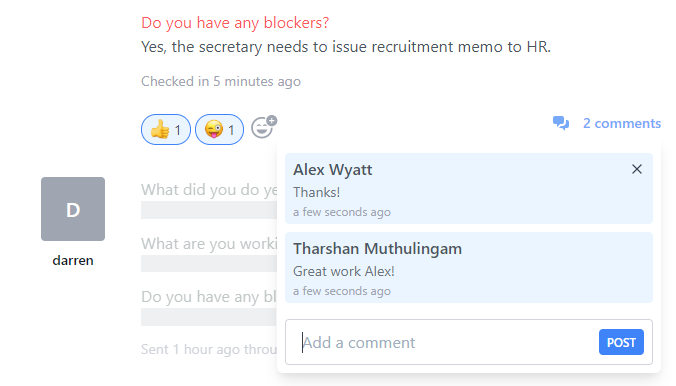
Task: Click the 'Great work Alex!' comment text
Action: 344,271
